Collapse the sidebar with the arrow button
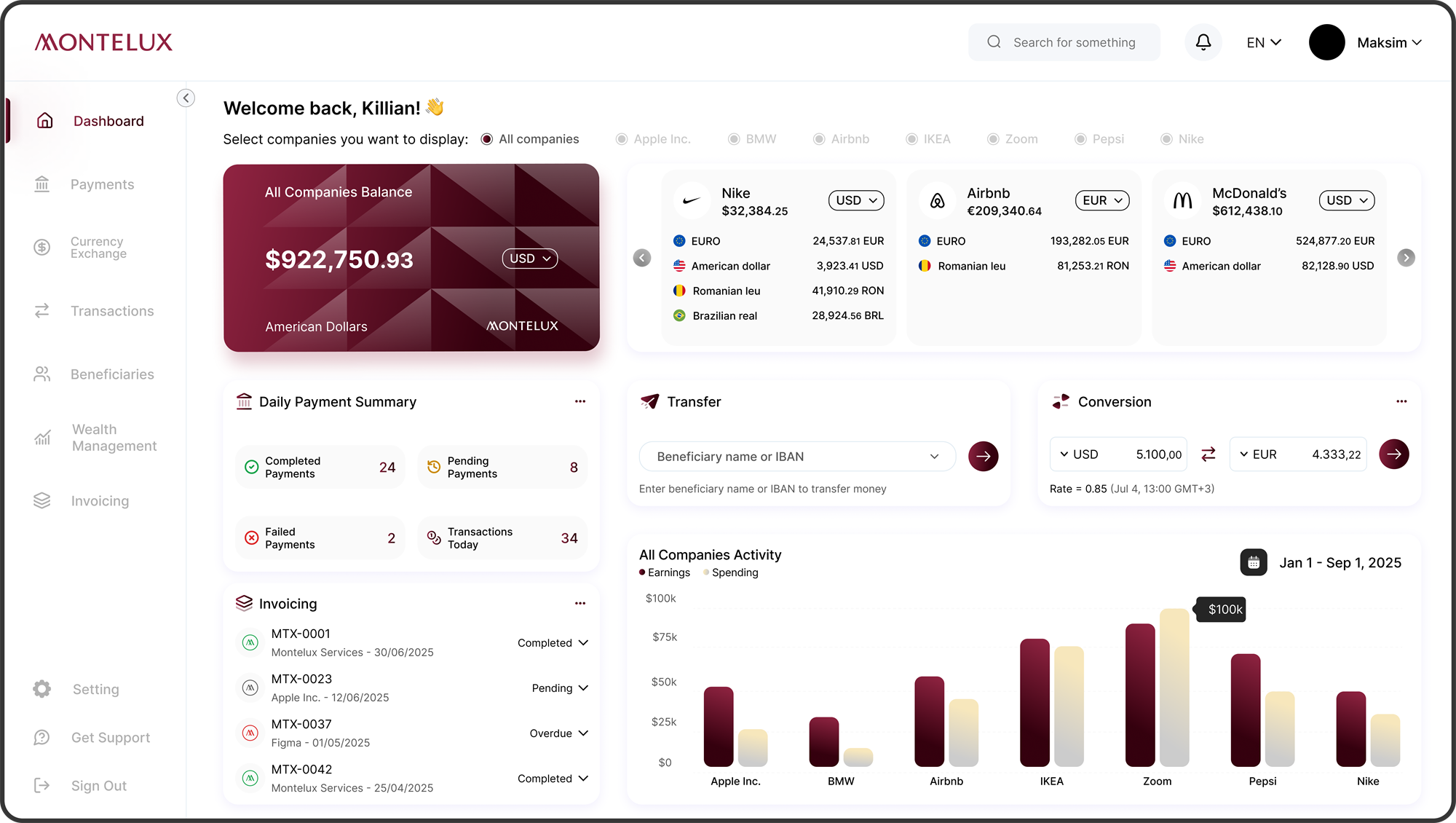 pos(186,98)
